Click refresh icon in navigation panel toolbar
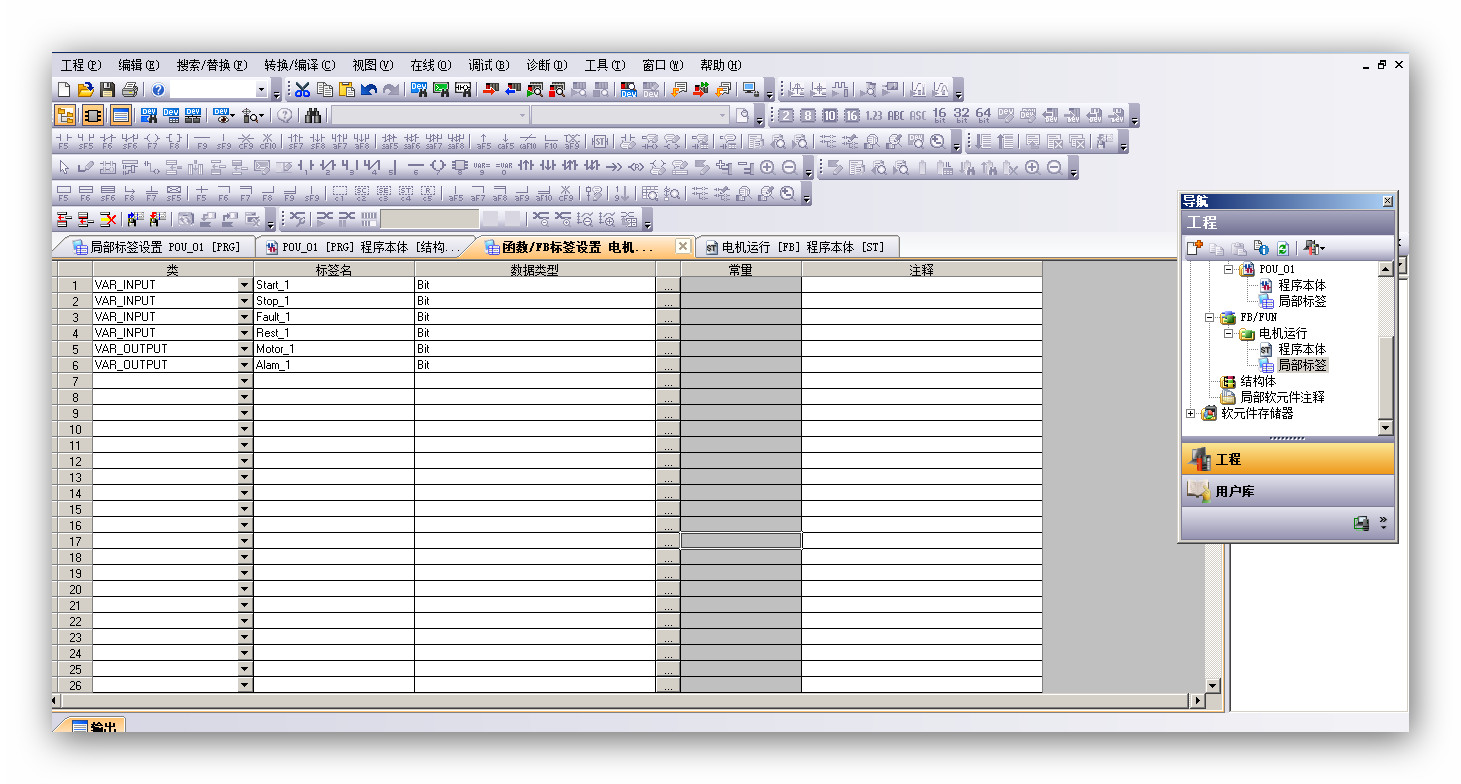The image size is (1461, 784). [x=1282, y=248]
